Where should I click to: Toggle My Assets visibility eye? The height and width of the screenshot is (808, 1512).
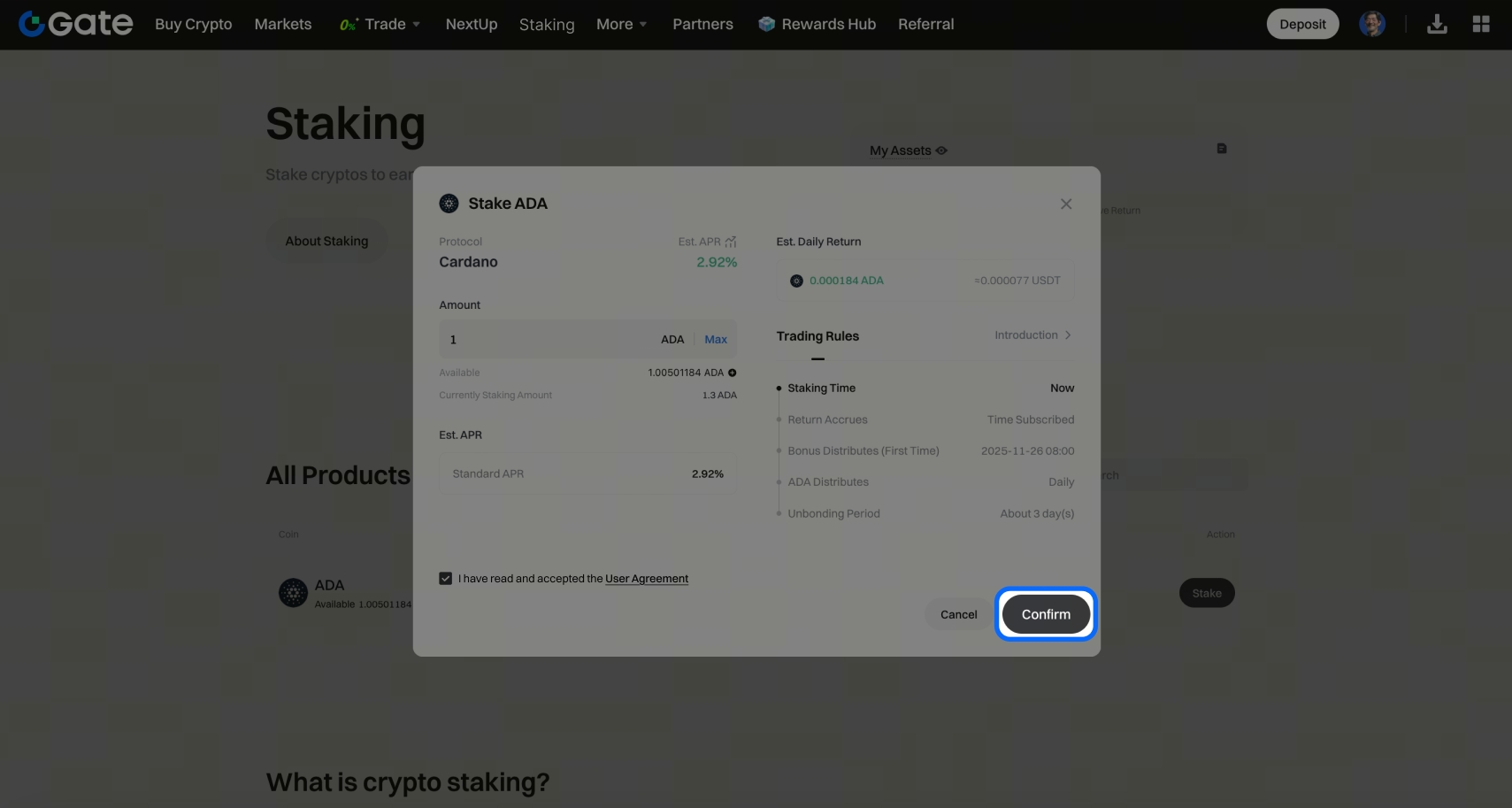coord(941,150)
